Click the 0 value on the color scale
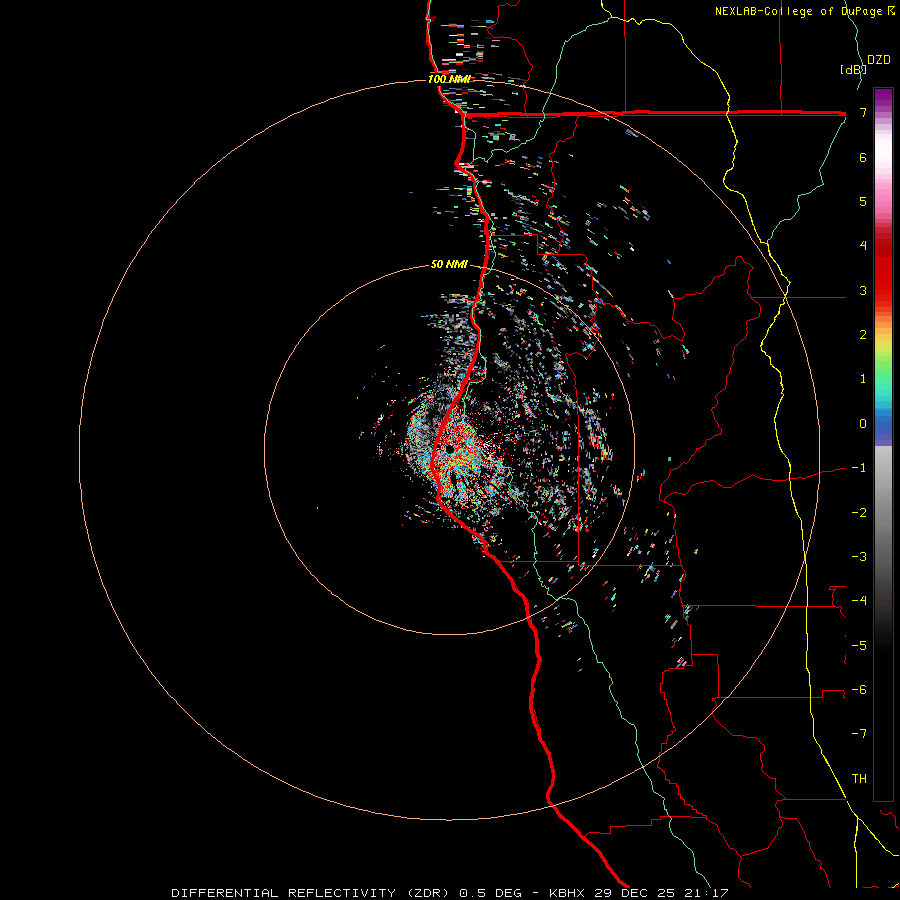900x900 pixels. point(863,424)
